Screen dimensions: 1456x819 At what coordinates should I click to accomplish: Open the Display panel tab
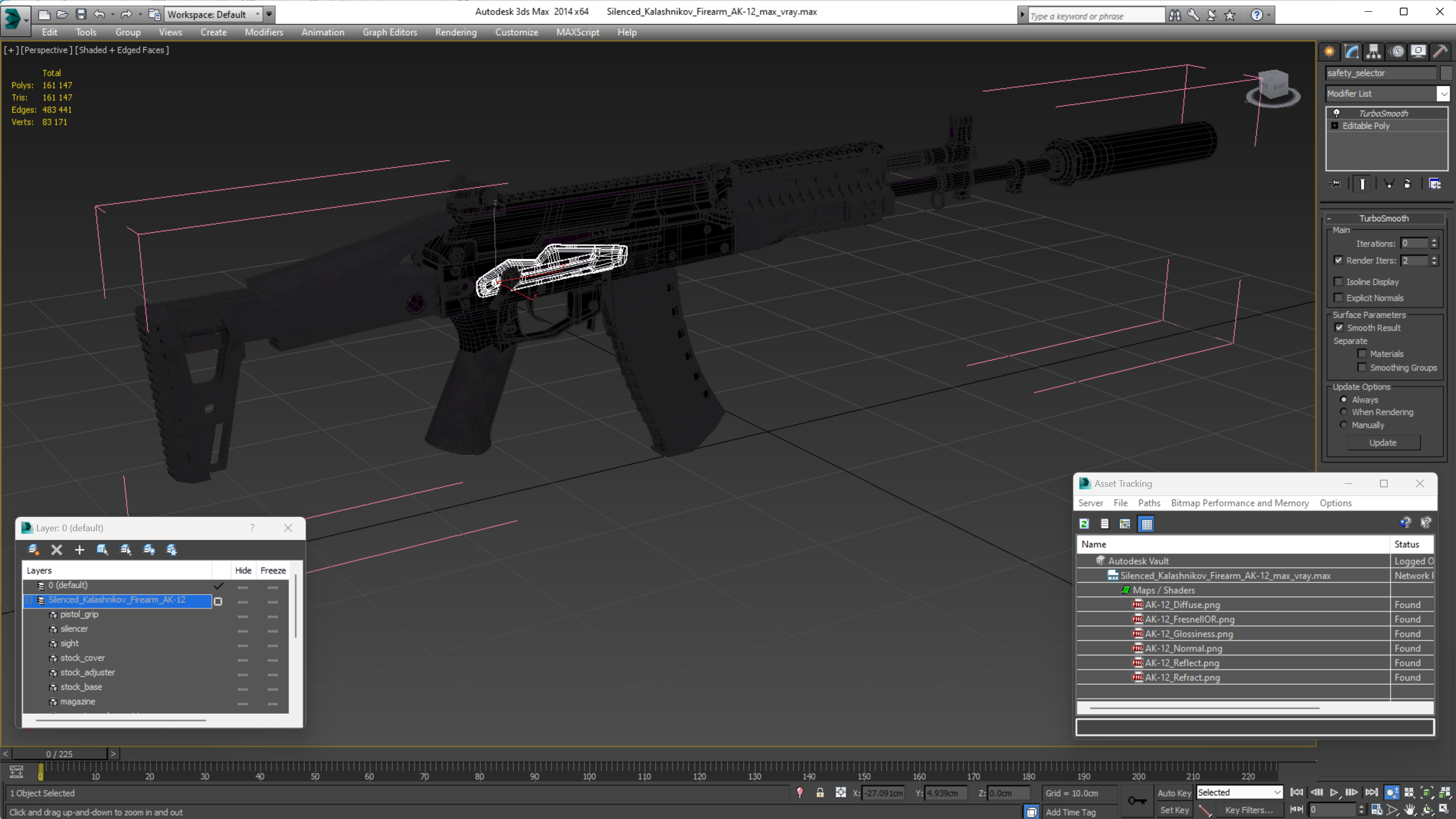(x=1418, y=52)
